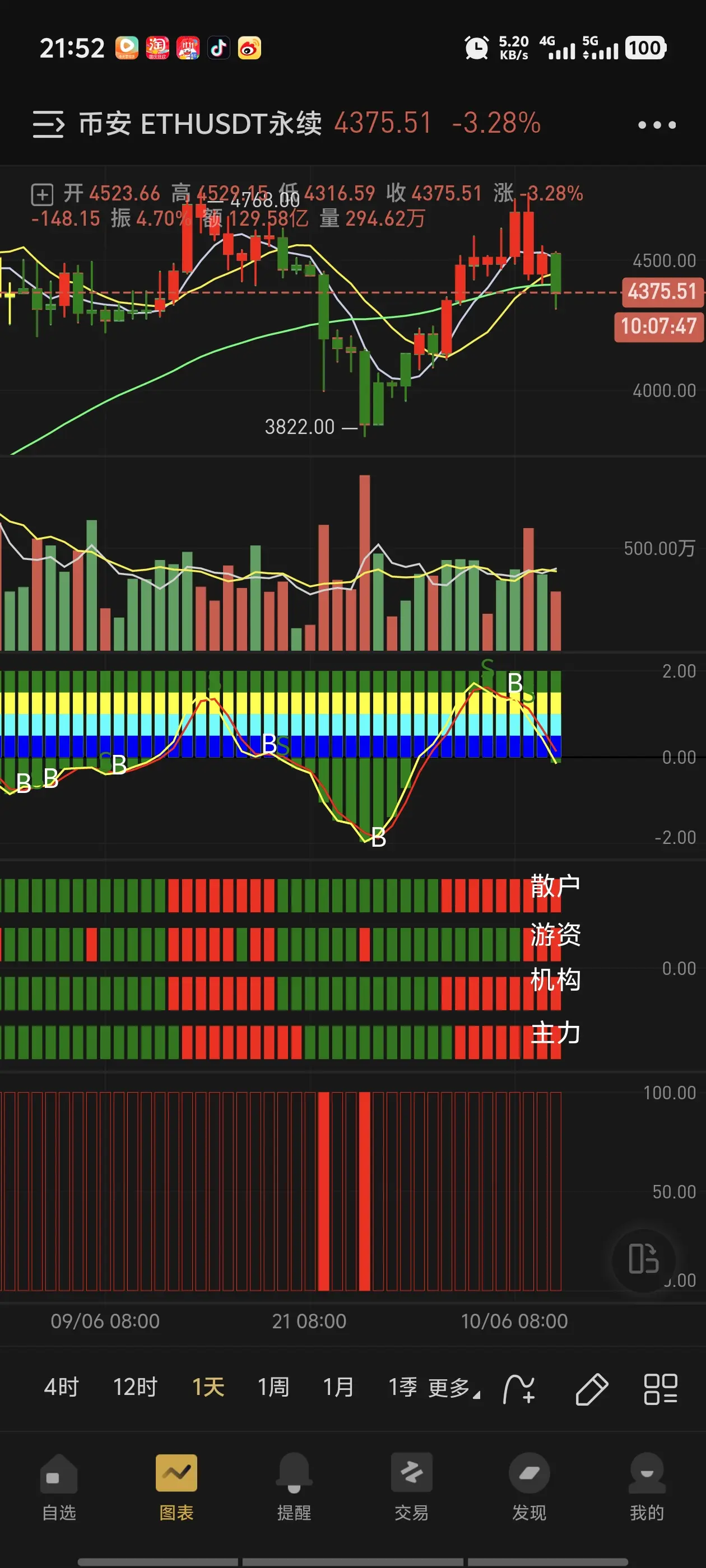
Task: Open the 提醒 alerts tab
Action: click(x=294, y=1486)
